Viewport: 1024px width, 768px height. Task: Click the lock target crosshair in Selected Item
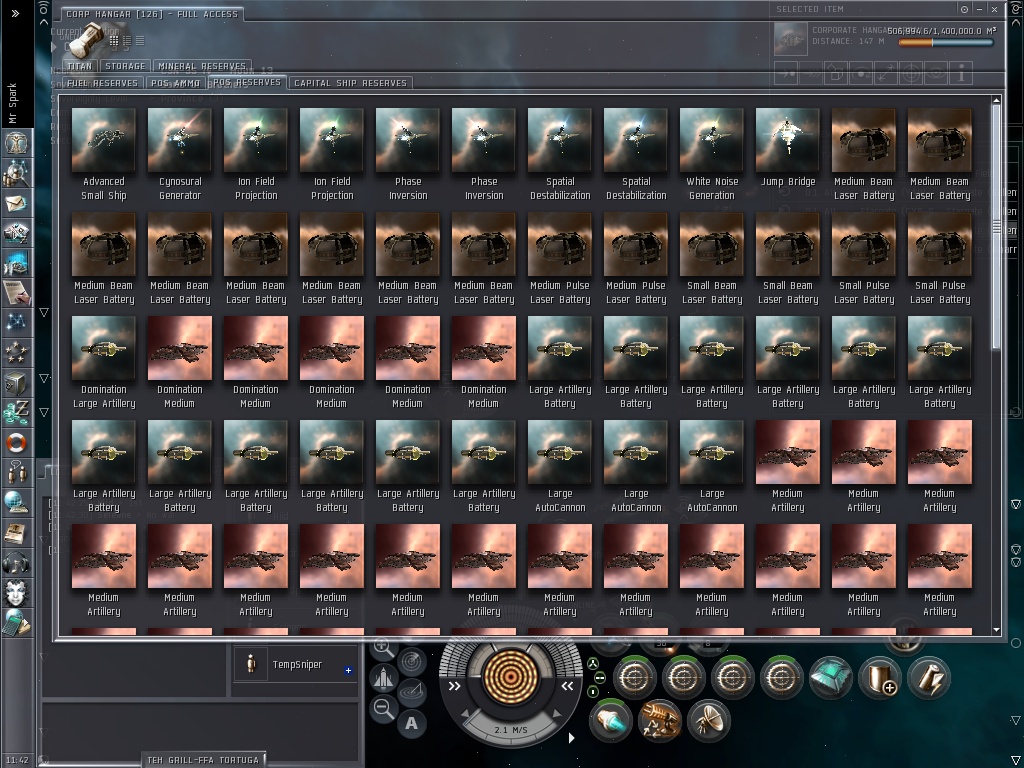(911, 74)
